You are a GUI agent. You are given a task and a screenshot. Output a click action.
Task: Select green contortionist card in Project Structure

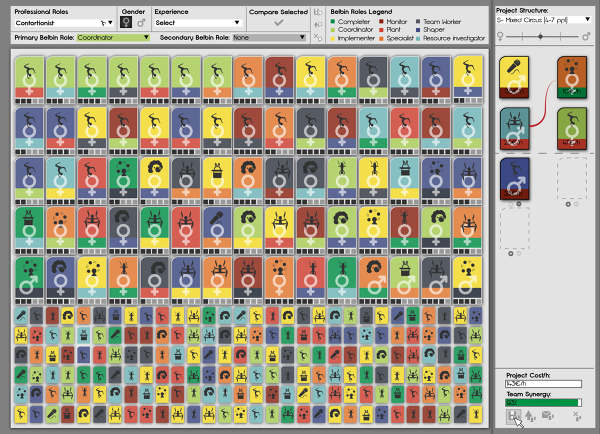coord(572,129)
